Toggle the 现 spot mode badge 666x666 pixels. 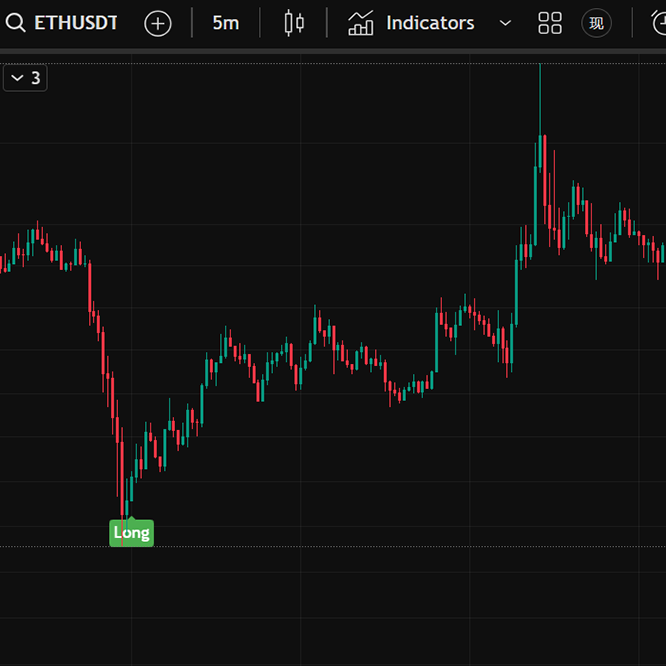(596, 23)
